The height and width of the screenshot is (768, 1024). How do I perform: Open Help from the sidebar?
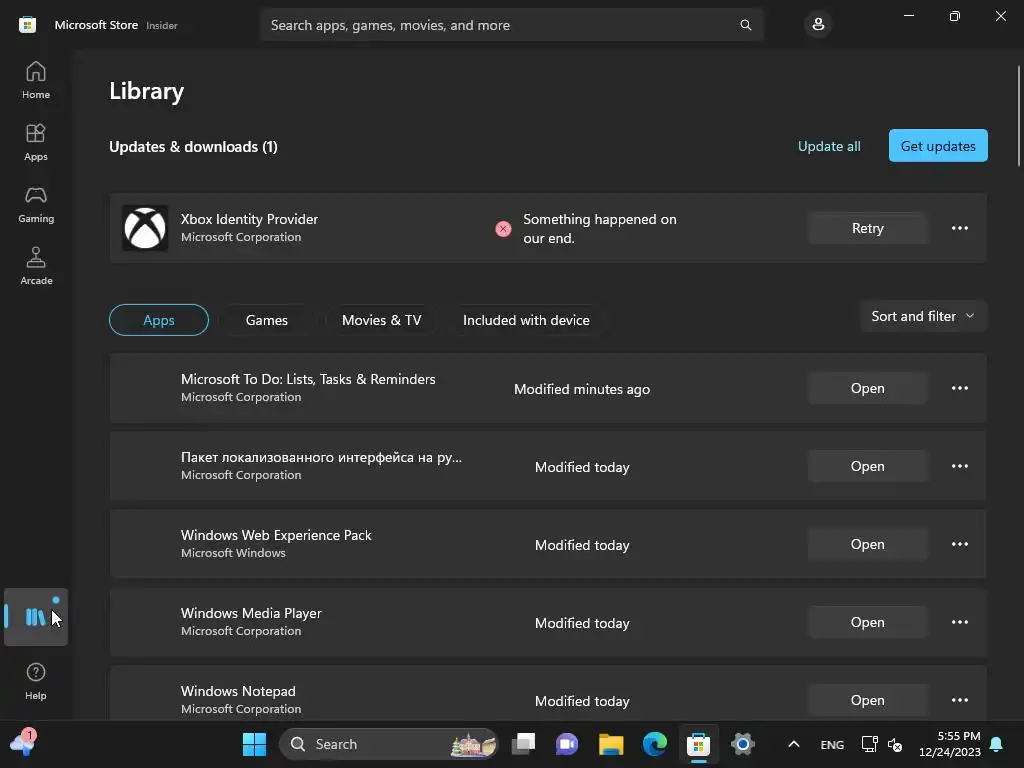pos(36,681)
